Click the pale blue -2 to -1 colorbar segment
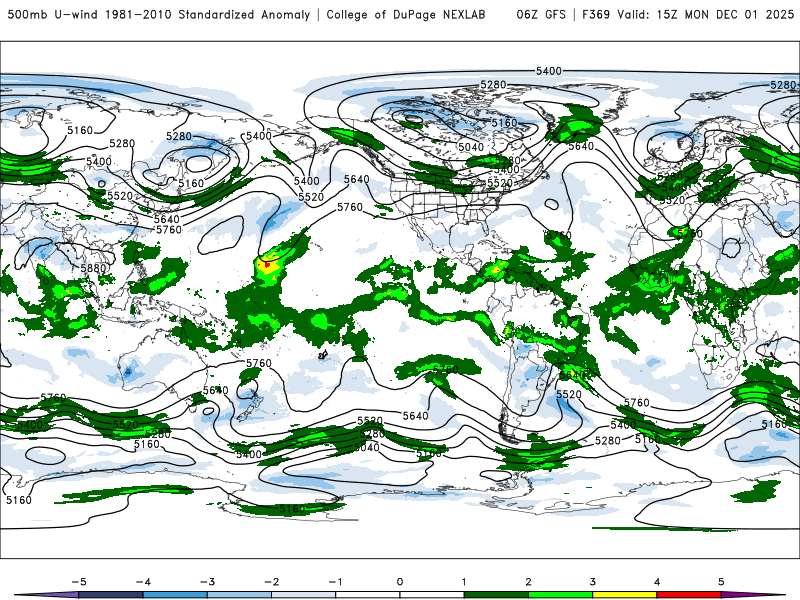Viewport: 800px width, 600px height. [x=304, y=595]
